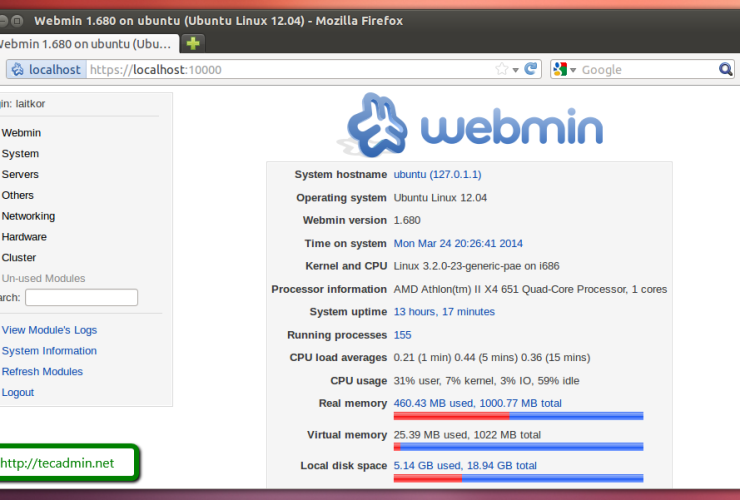Click the Google search engine icon
Viewport: 740px width, 500px height.
[x=561, y=69]
